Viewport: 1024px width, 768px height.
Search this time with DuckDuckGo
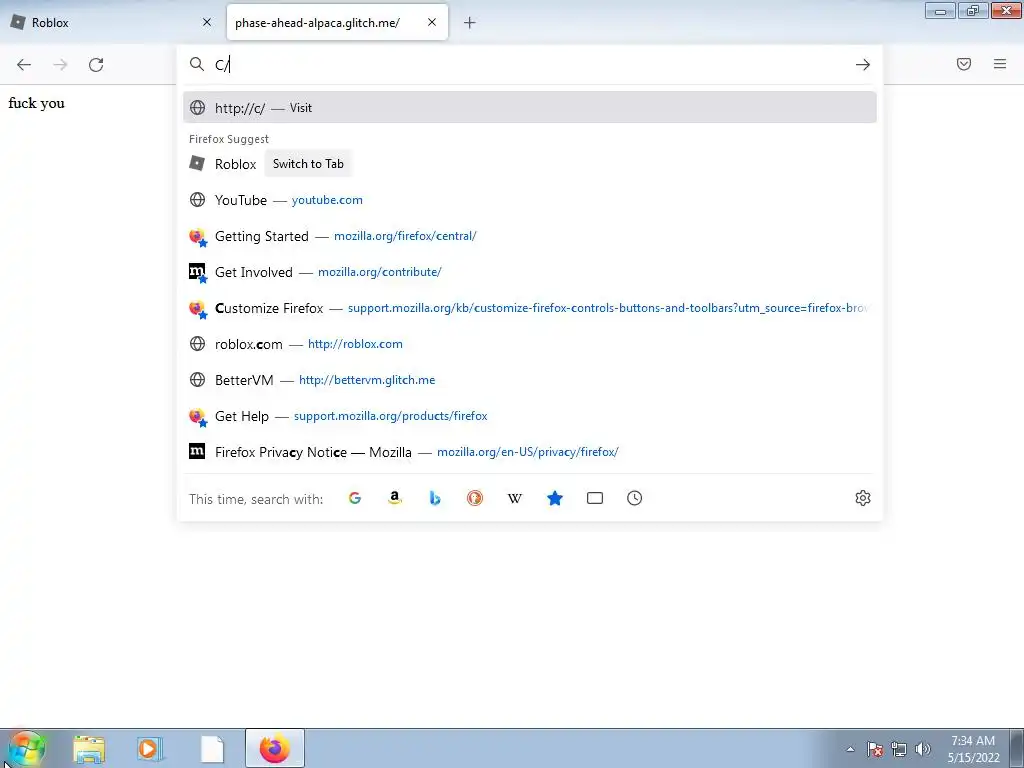pos(475,498)
